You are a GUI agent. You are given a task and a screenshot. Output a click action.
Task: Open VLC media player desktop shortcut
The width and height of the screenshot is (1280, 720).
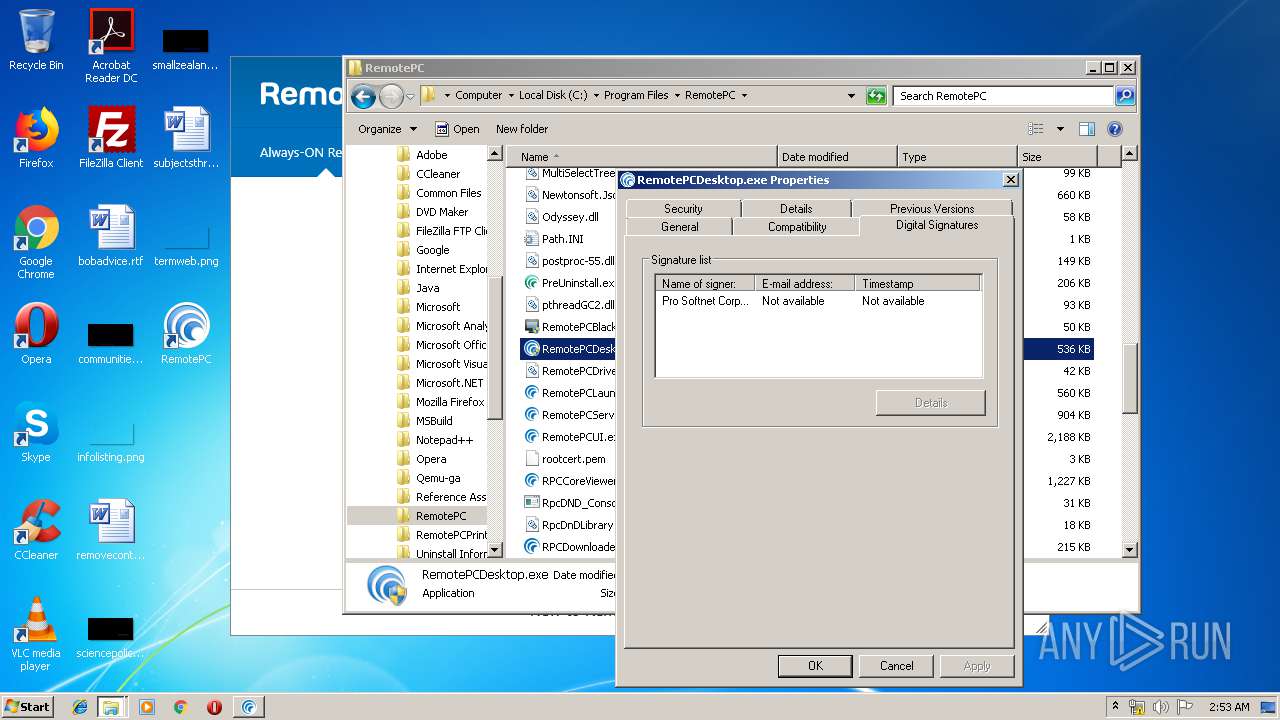point(36,634)
